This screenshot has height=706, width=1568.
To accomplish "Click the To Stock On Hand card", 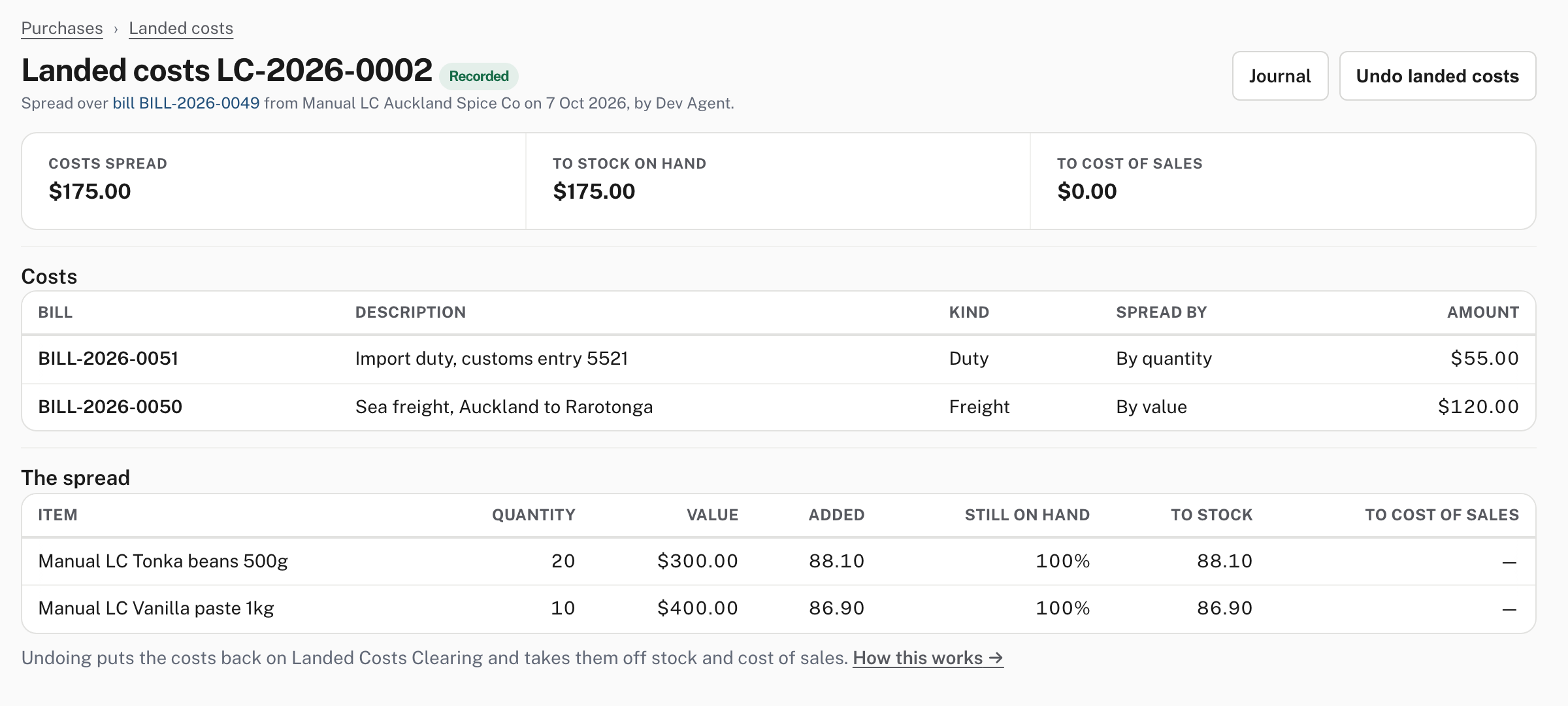I will [x=778, y=181].
